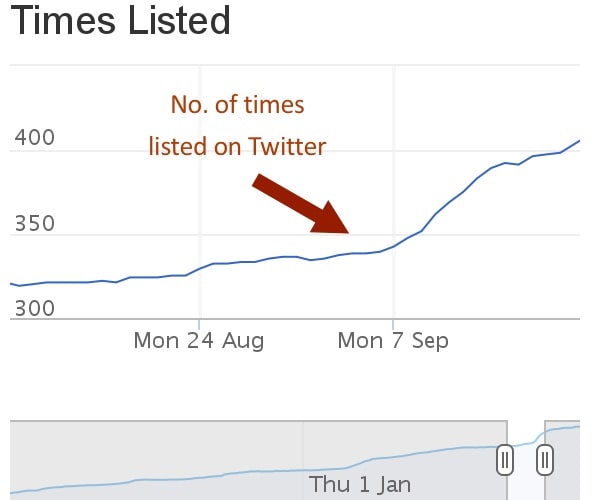Screen dimensions: 600x500
Task: Click the 350 y-axis value label
Action: (x=33, y=223)
